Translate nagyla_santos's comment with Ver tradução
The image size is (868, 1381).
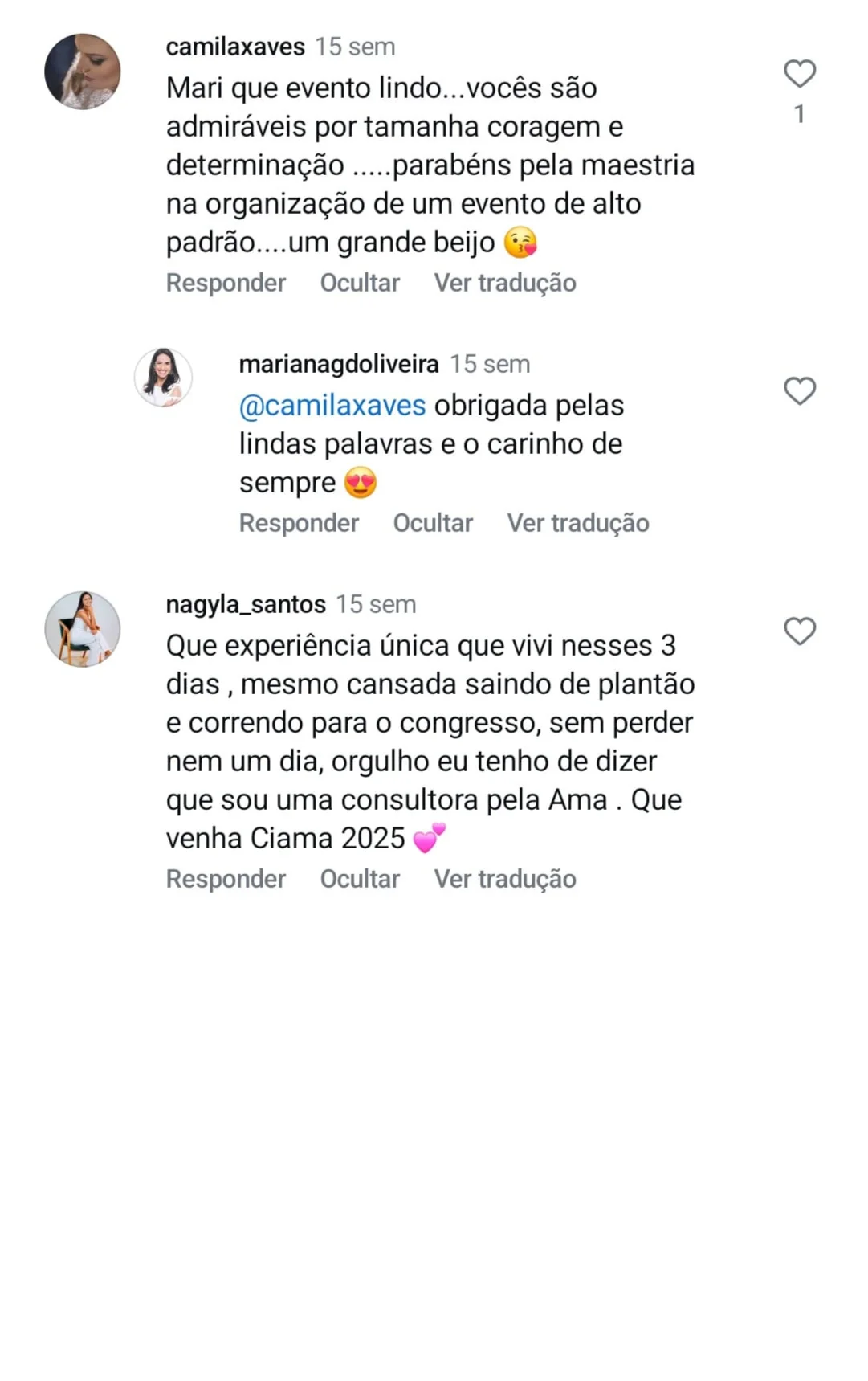tap(505, 879)
